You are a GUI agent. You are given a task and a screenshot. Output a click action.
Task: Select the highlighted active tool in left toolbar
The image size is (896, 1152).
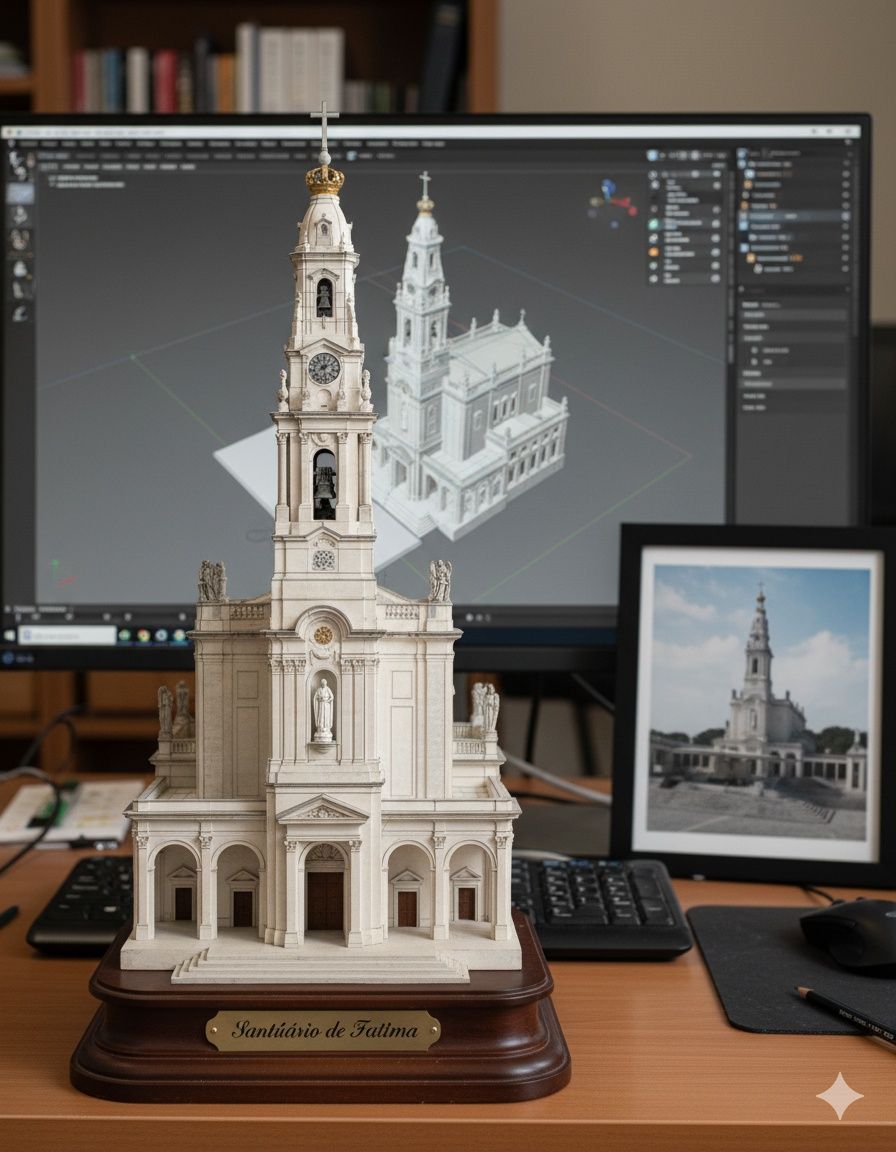(x=21, y=193)
